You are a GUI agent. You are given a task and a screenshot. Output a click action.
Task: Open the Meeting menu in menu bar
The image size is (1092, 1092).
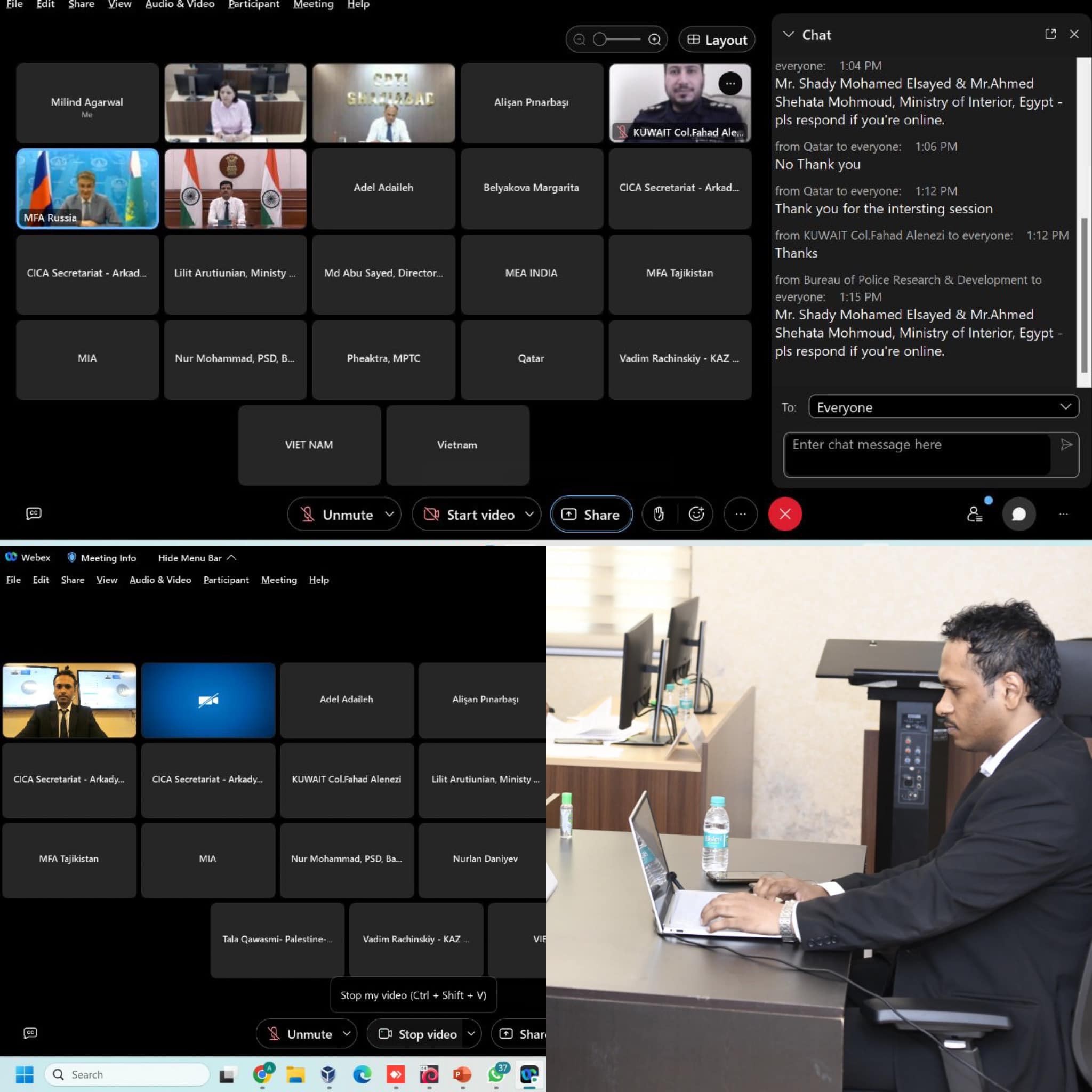coord(313,4)
